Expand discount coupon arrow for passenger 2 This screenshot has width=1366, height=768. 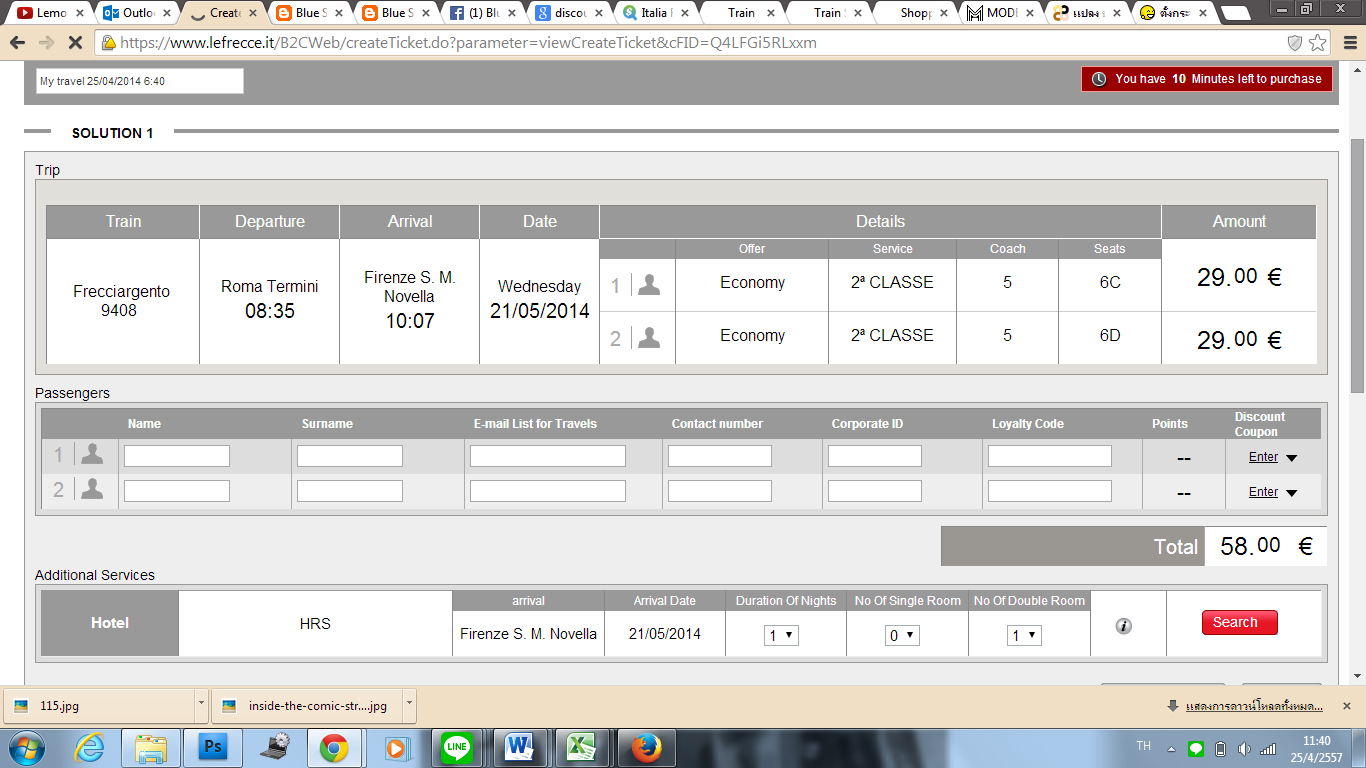(x=1291, y=493)
